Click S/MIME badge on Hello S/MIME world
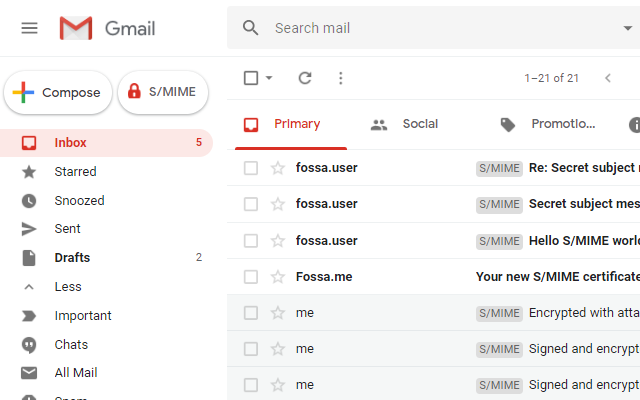 coord(499,241)
